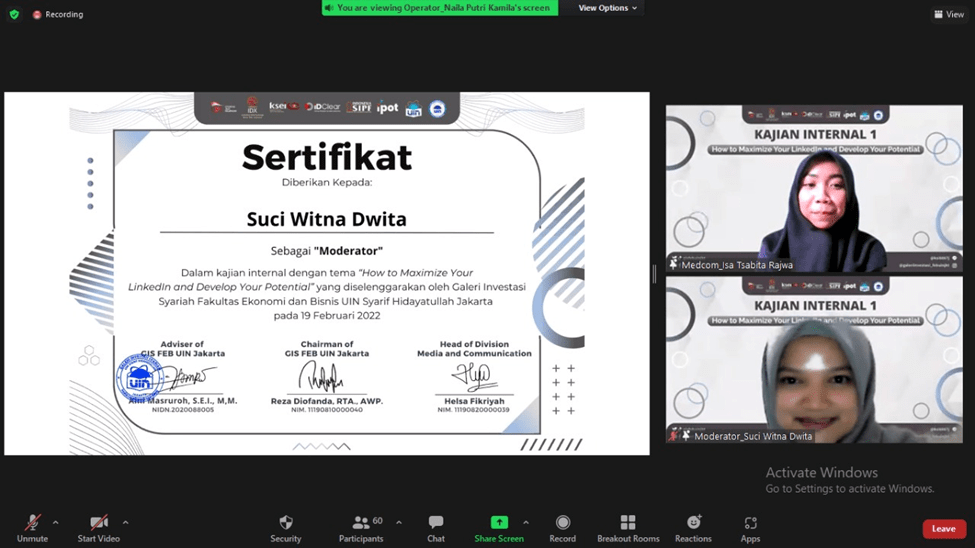
Task: Start recording with the Record button
Action: point(562,528)
